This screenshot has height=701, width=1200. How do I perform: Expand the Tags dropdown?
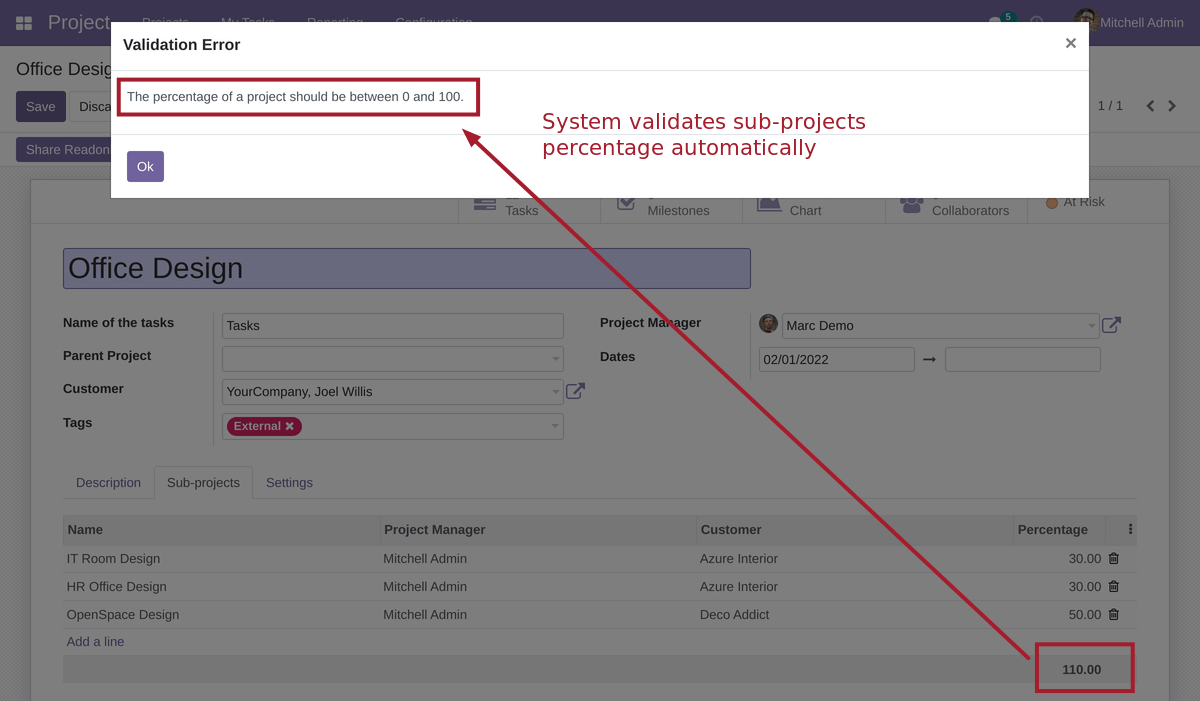click(x=555, y=426)
